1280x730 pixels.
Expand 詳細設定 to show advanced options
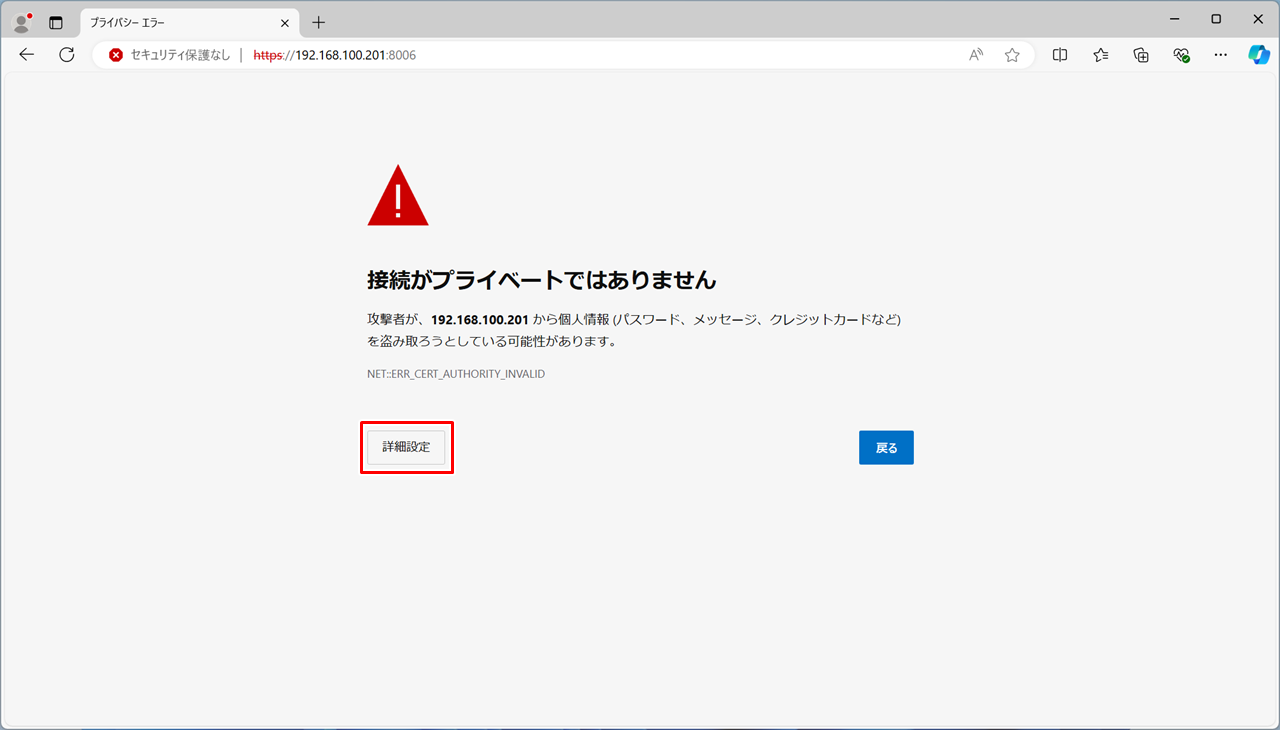click(x=406, y=447)
